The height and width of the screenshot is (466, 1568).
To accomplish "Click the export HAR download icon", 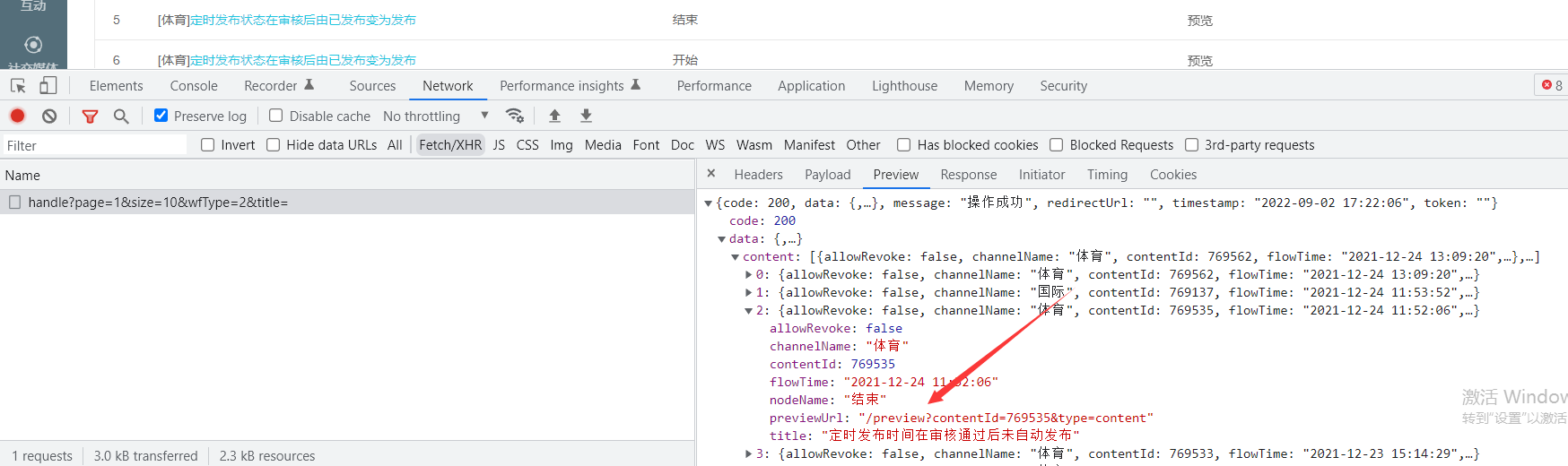I will coord(586,116).
